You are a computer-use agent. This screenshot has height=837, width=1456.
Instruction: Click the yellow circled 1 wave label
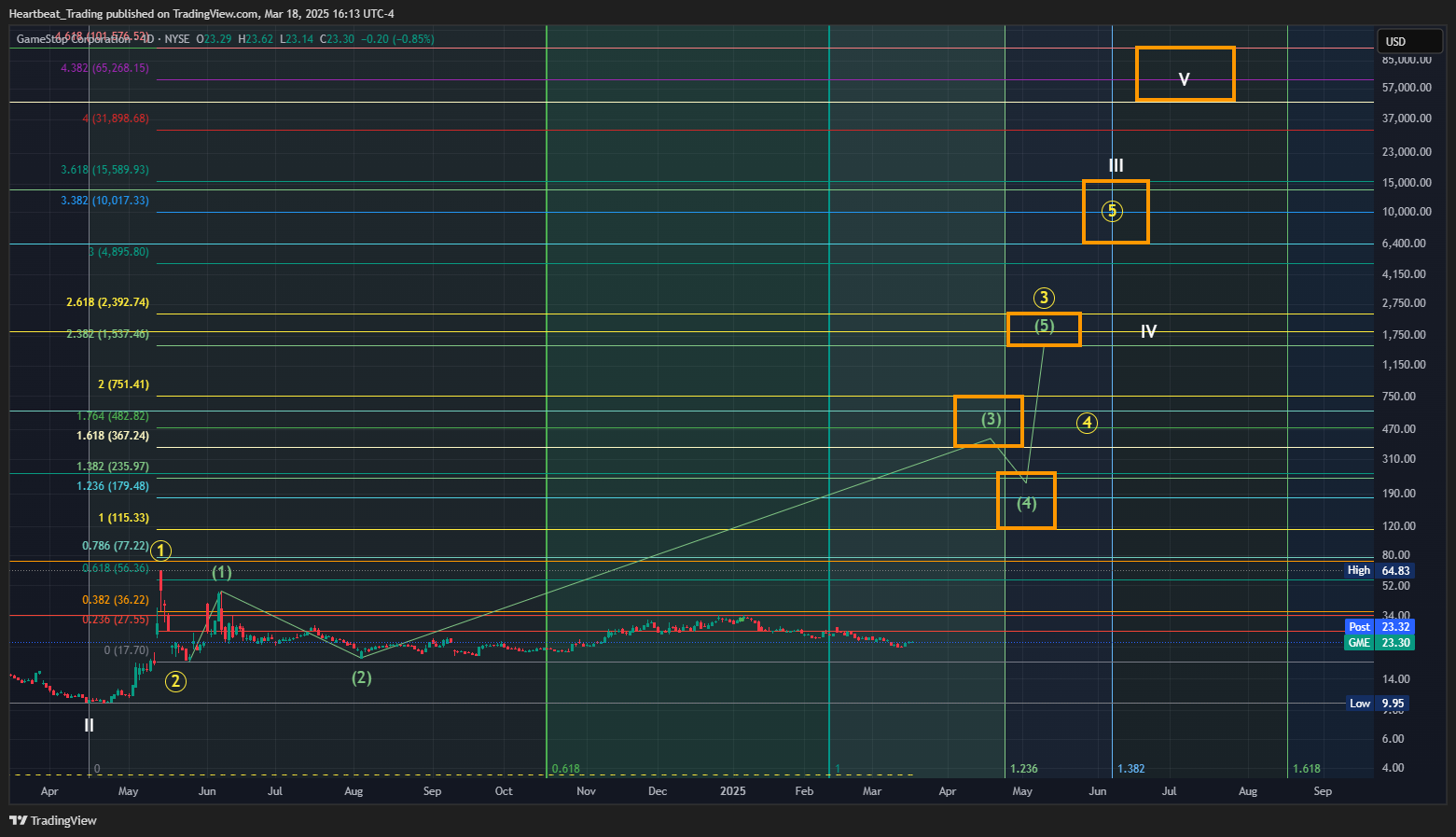point(161,551)
